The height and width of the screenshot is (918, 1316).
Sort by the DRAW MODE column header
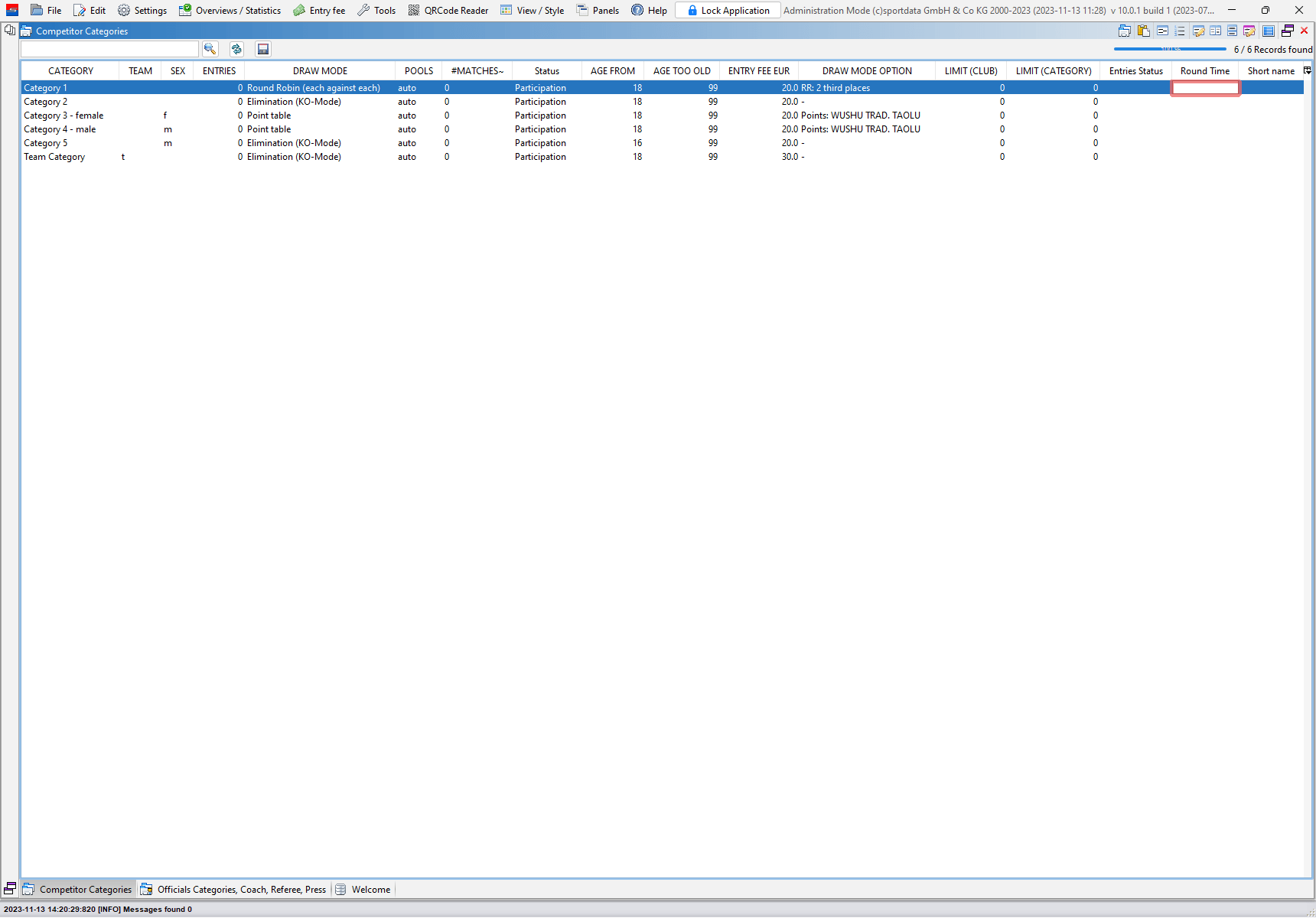(x=320, y=71)
